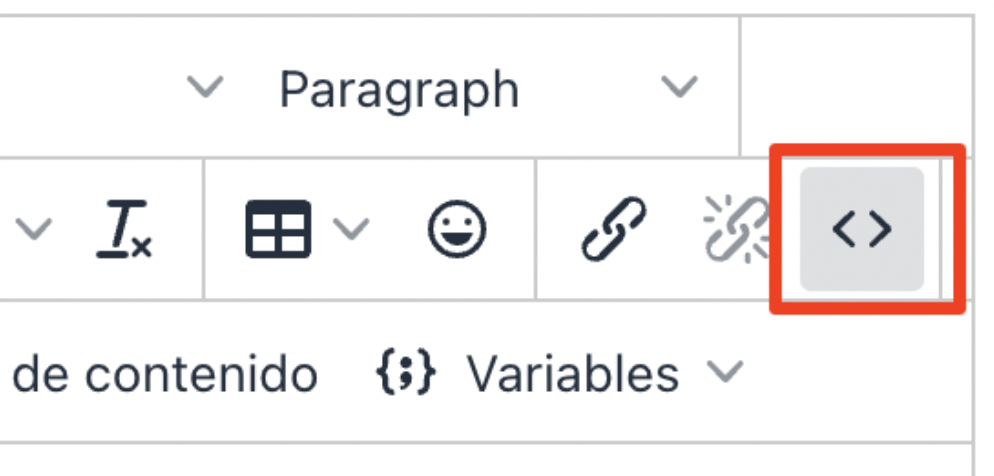Click the divider between emoji and link icons
This screenshot has width=994, height=476.
536,229
